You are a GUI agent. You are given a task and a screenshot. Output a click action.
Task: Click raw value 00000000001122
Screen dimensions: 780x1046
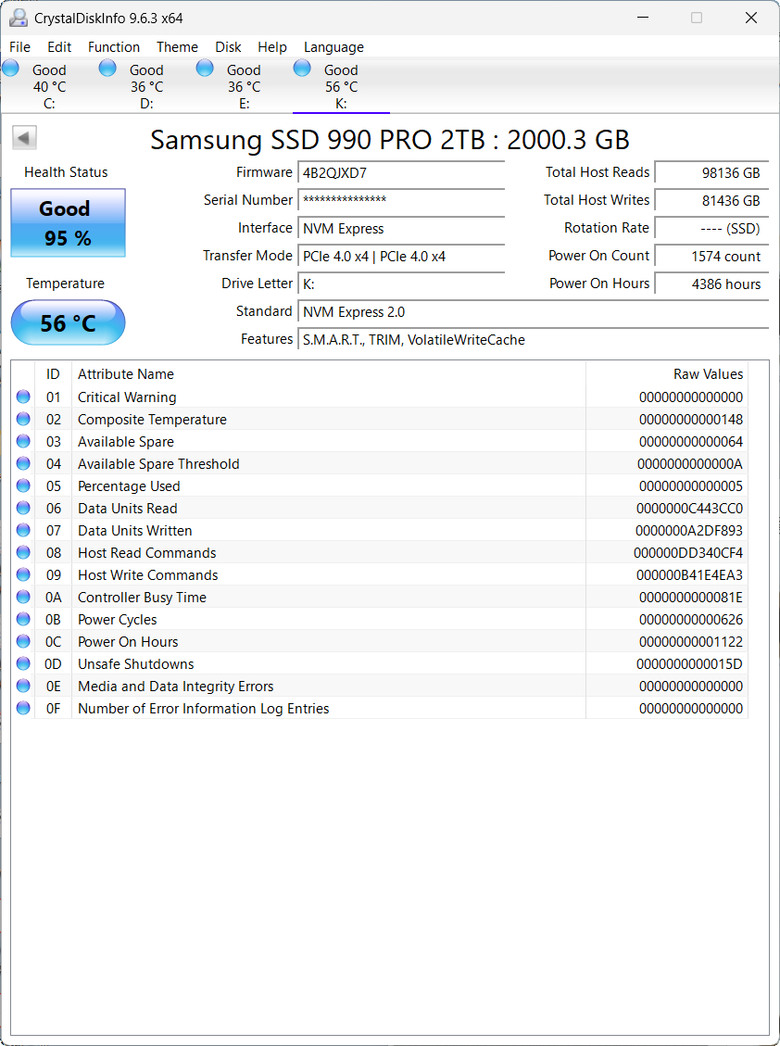click(x=691, y=642)
